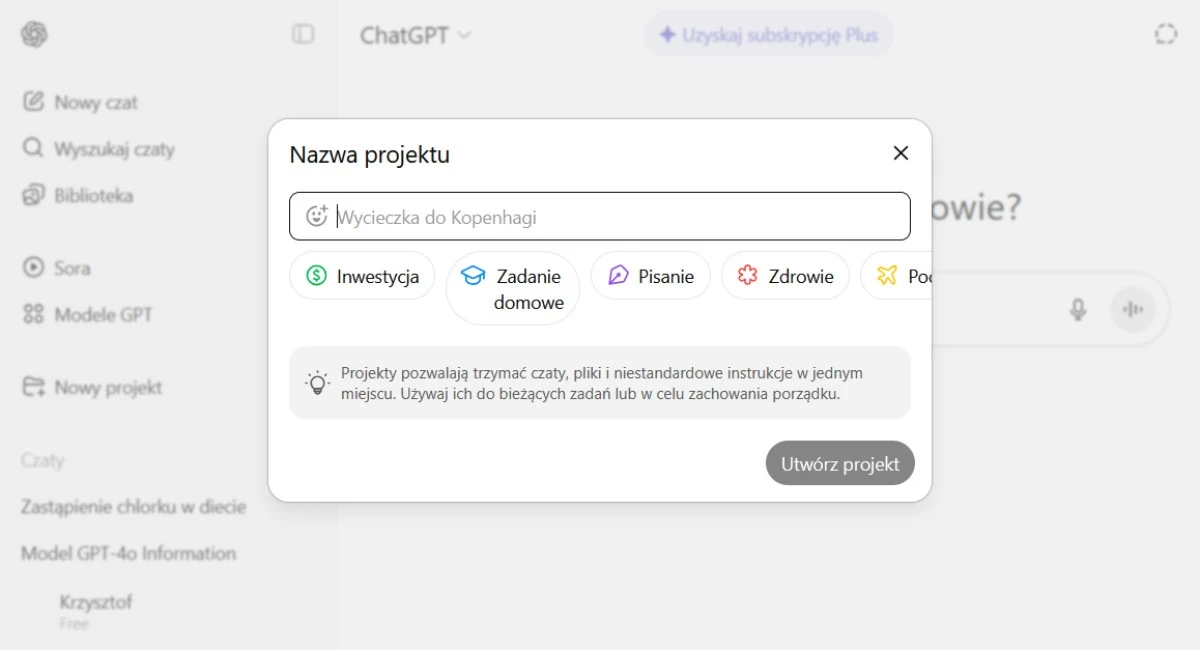This screenshot has height=650, width=1200.
Task: Click the lightbulb icon in info box
Action: [x=317, y=382]
